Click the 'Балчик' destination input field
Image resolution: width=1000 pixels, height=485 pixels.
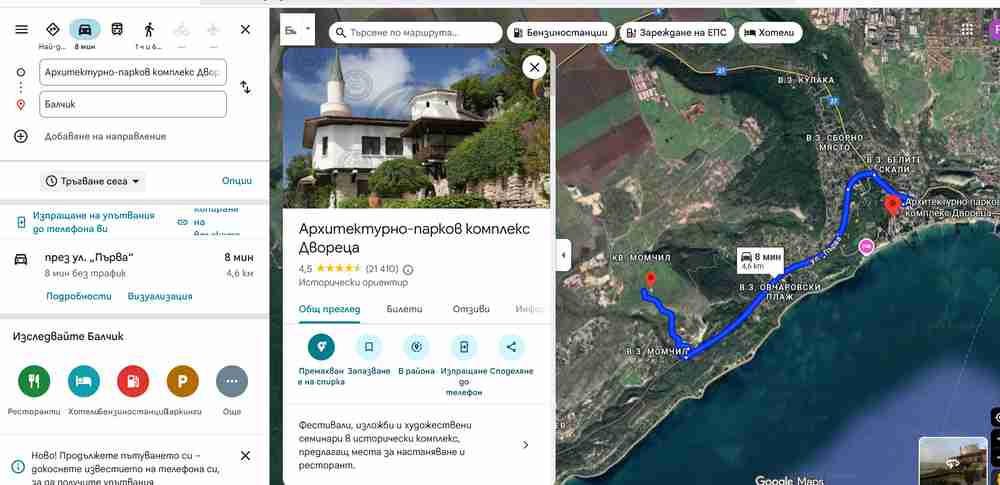[x=132, y=104]
